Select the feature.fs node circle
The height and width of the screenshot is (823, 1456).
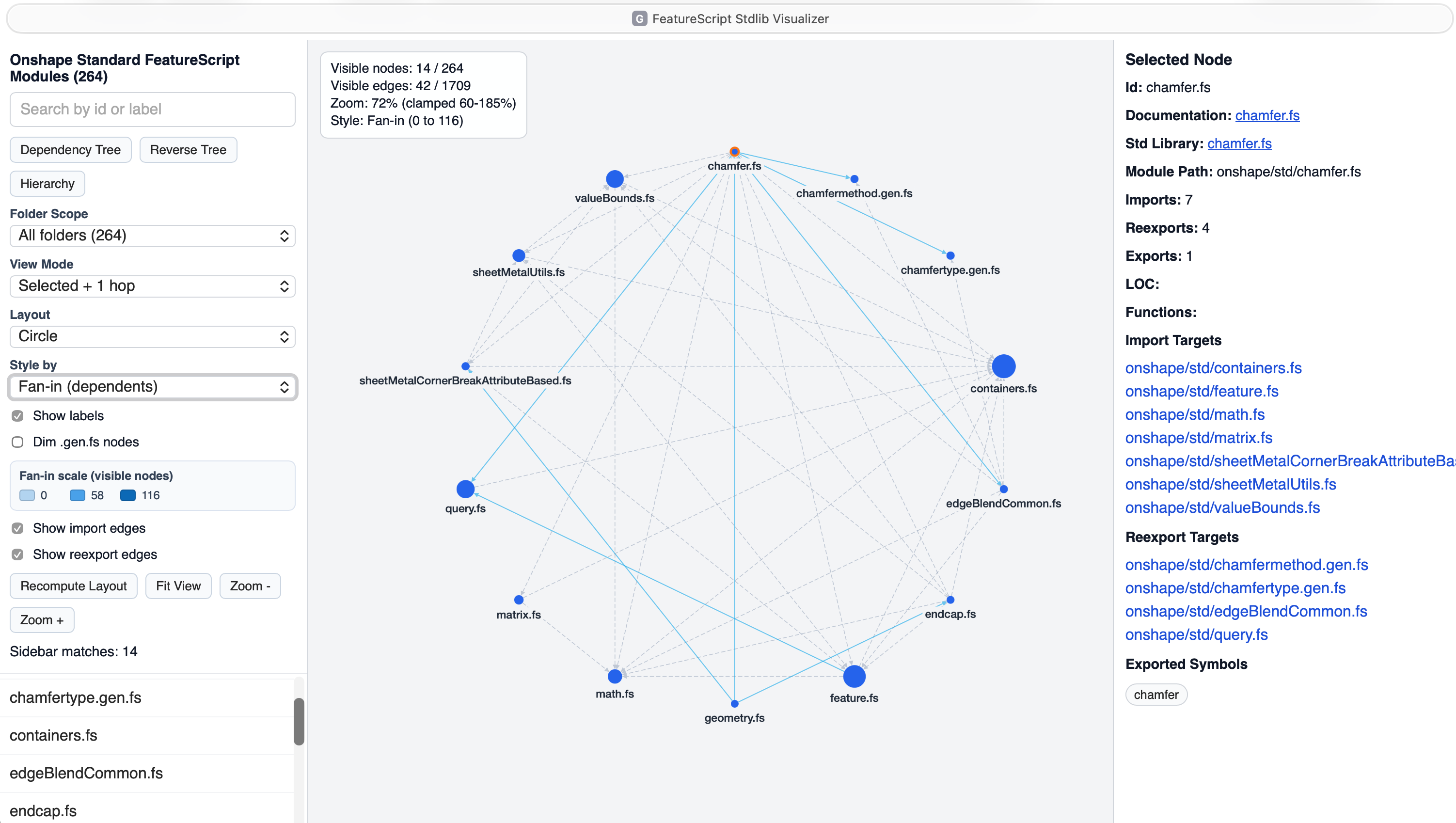pyautogui.click(x=854, y=676)
